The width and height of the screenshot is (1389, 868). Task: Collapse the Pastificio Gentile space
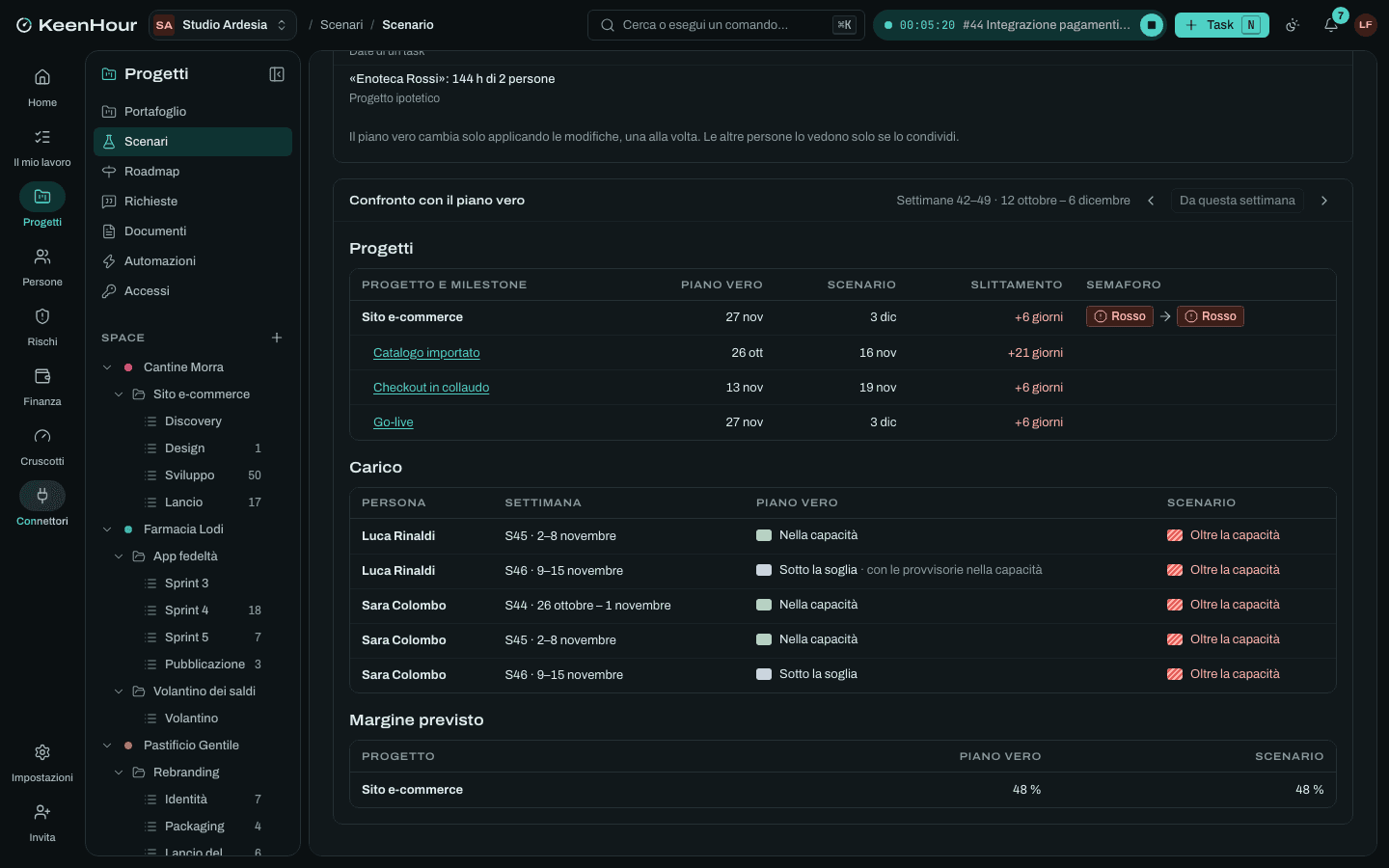(x=107, y=746)
